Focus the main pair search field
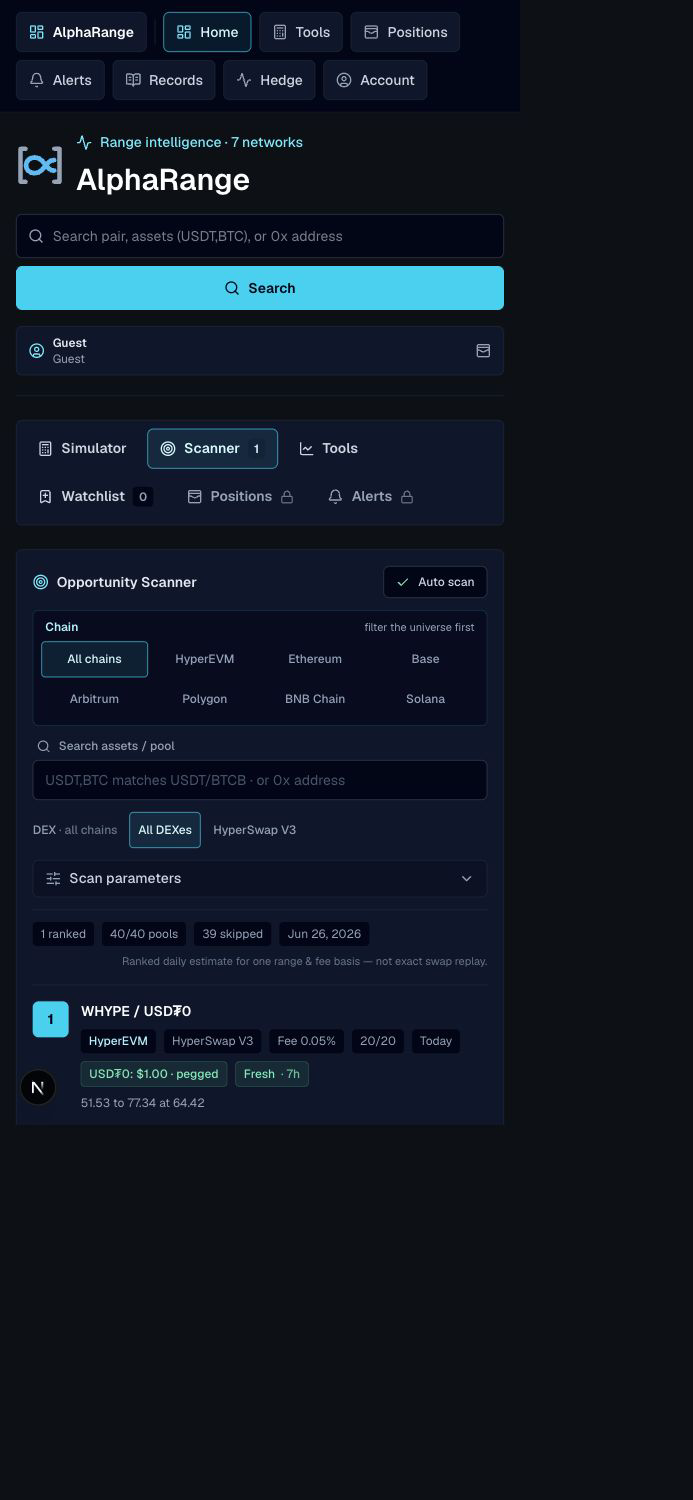Image resolution: width=693 pixels, height=1500 pixels. (x=260, y=236)
